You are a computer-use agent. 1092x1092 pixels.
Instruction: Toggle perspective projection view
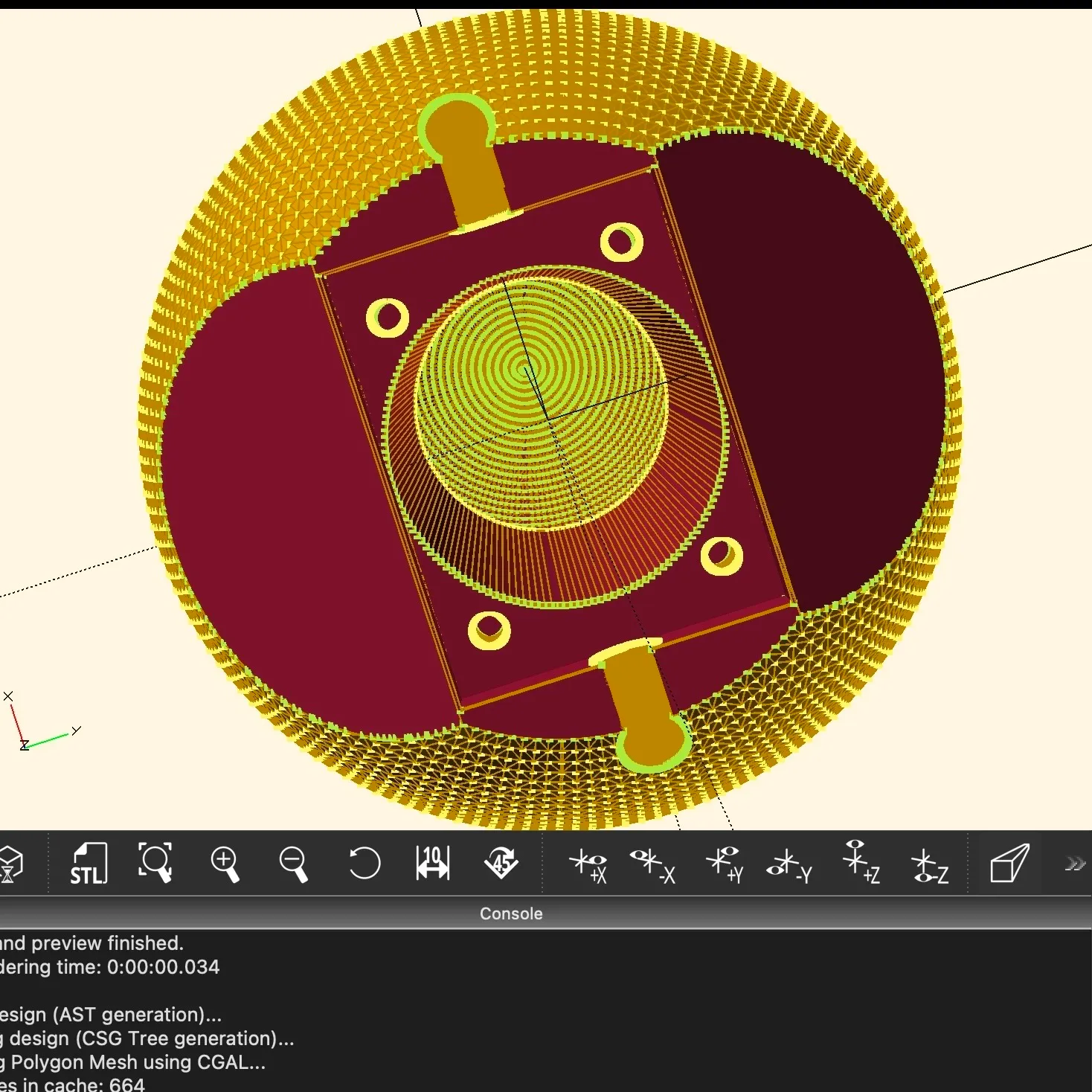coord(1009,864)
